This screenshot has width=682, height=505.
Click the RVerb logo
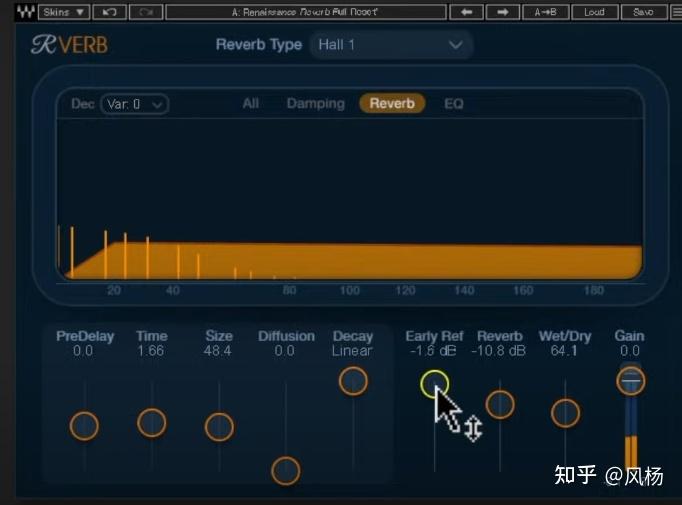[70, 45]
